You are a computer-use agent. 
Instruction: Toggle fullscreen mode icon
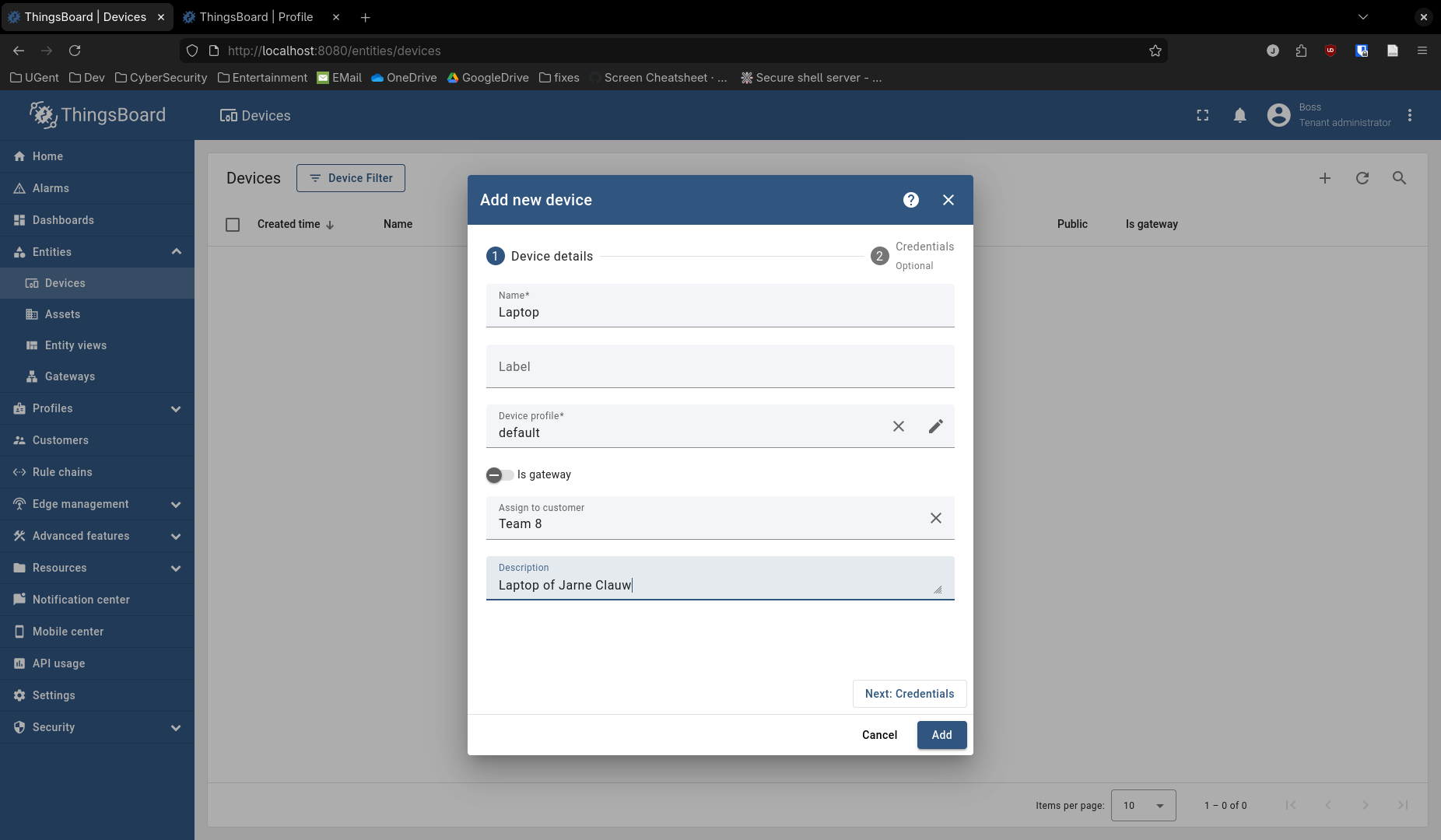(x=1203, y=115)
